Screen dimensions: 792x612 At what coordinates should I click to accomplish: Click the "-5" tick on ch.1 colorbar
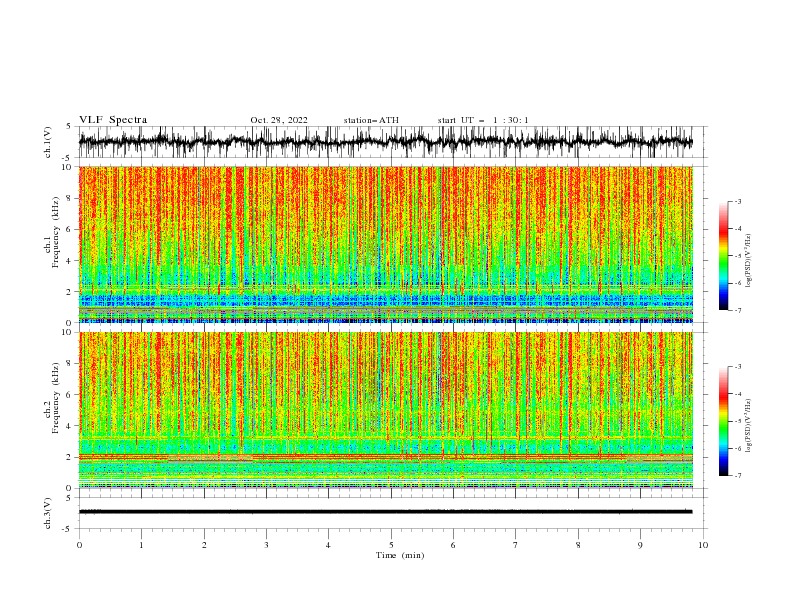(737, 256)
